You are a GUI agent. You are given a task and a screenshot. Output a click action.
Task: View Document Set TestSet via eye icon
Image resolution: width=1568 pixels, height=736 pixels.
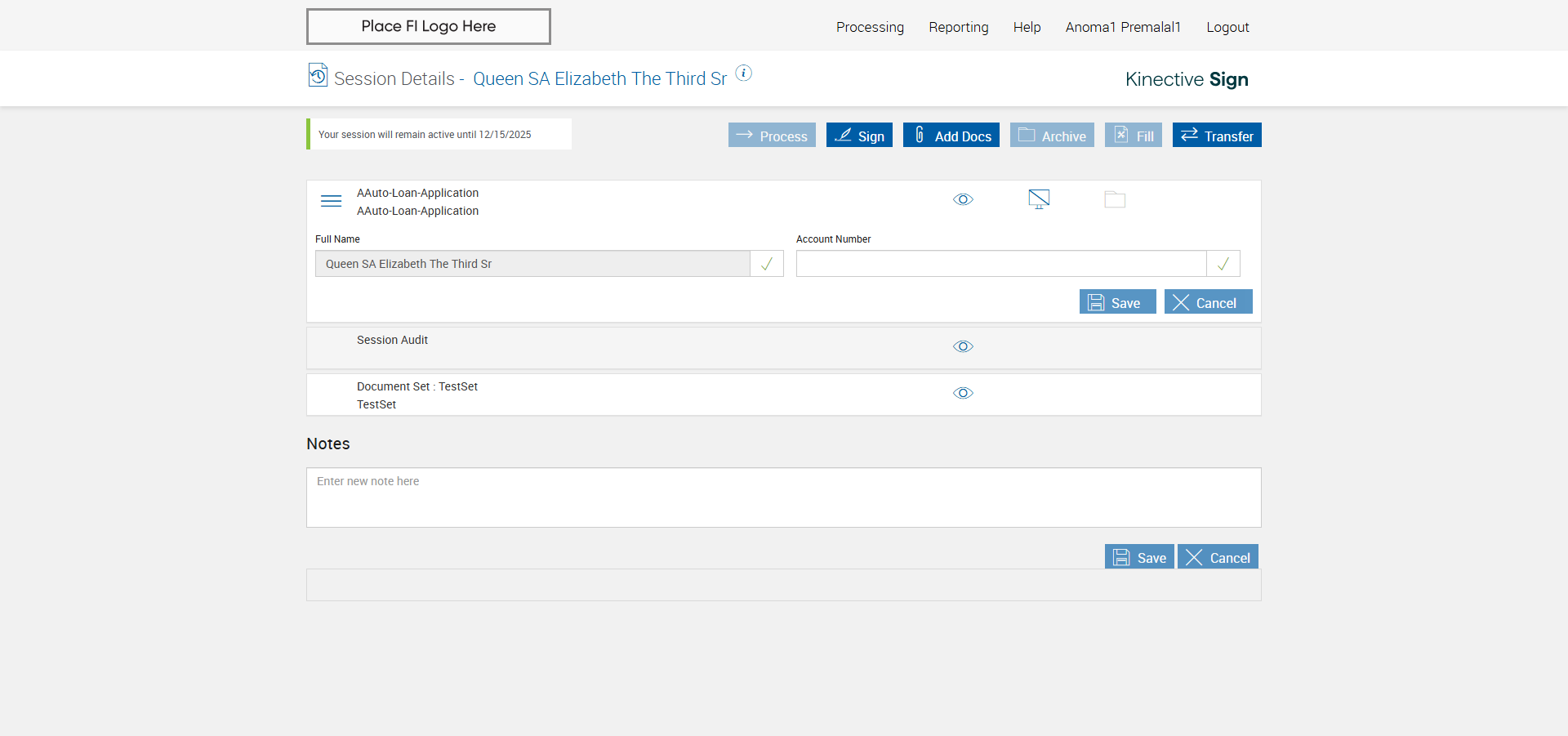pyautogui.click(x=963, y=393)
